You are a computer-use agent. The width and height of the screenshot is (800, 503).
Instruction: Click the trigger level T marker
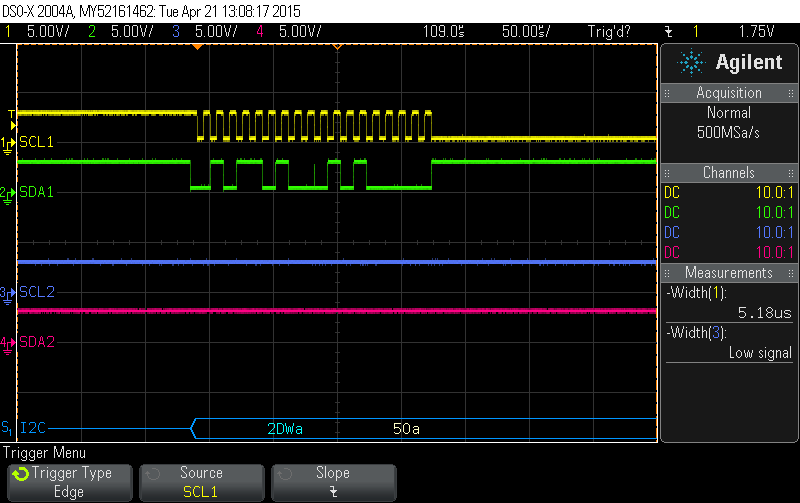point(12,114)
